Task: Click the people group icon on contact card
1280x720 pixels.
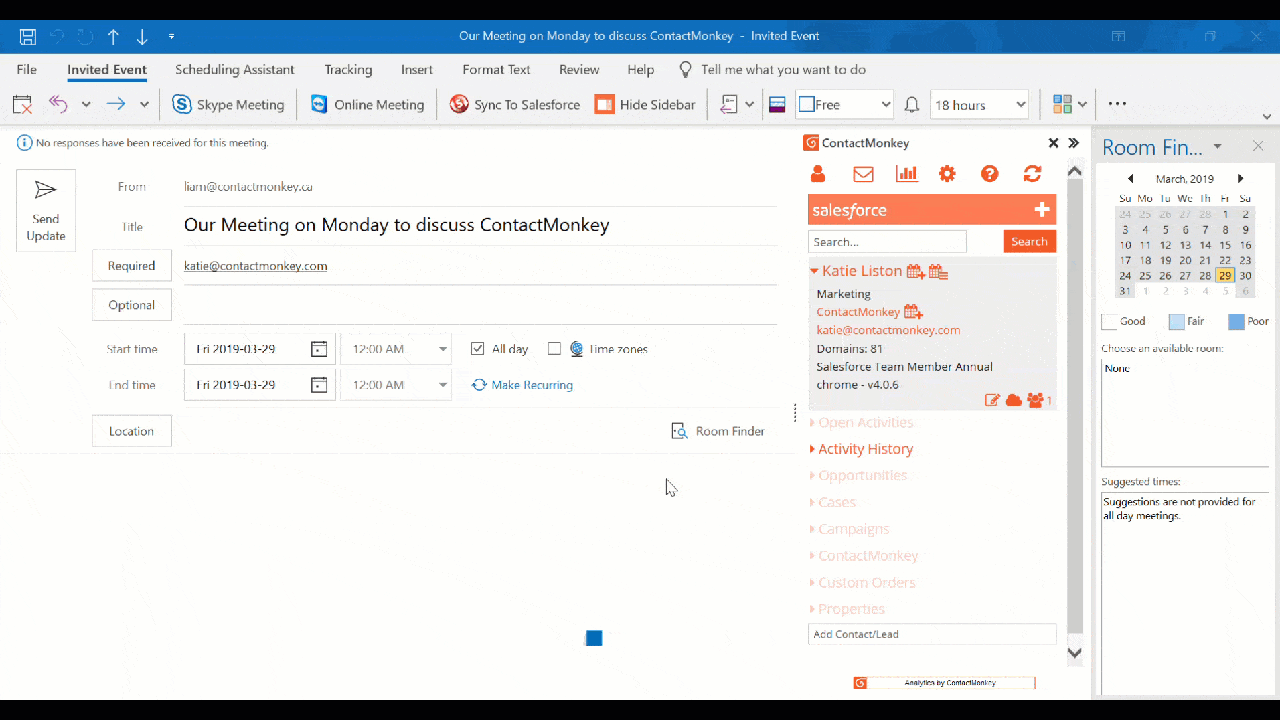Action: pos(1035,400)
